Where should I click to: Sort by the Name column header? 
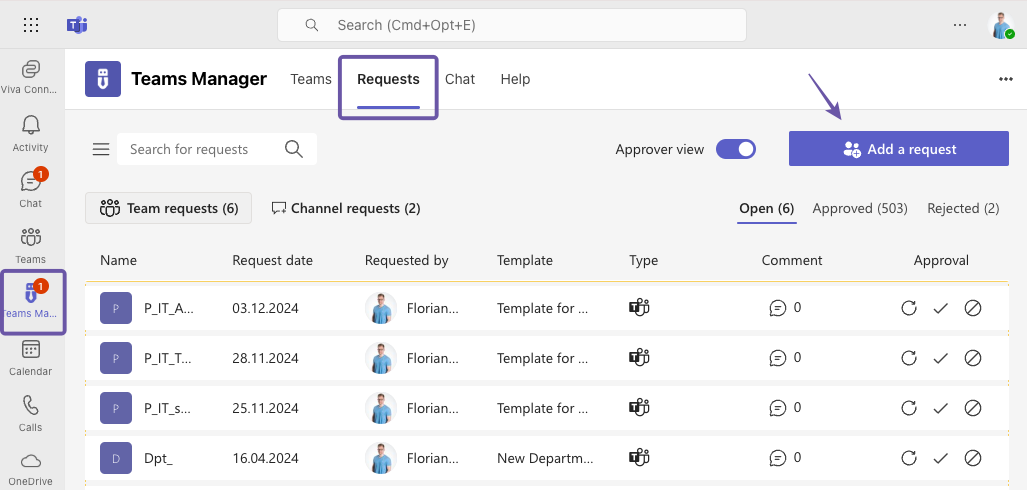tap(119, 260)
